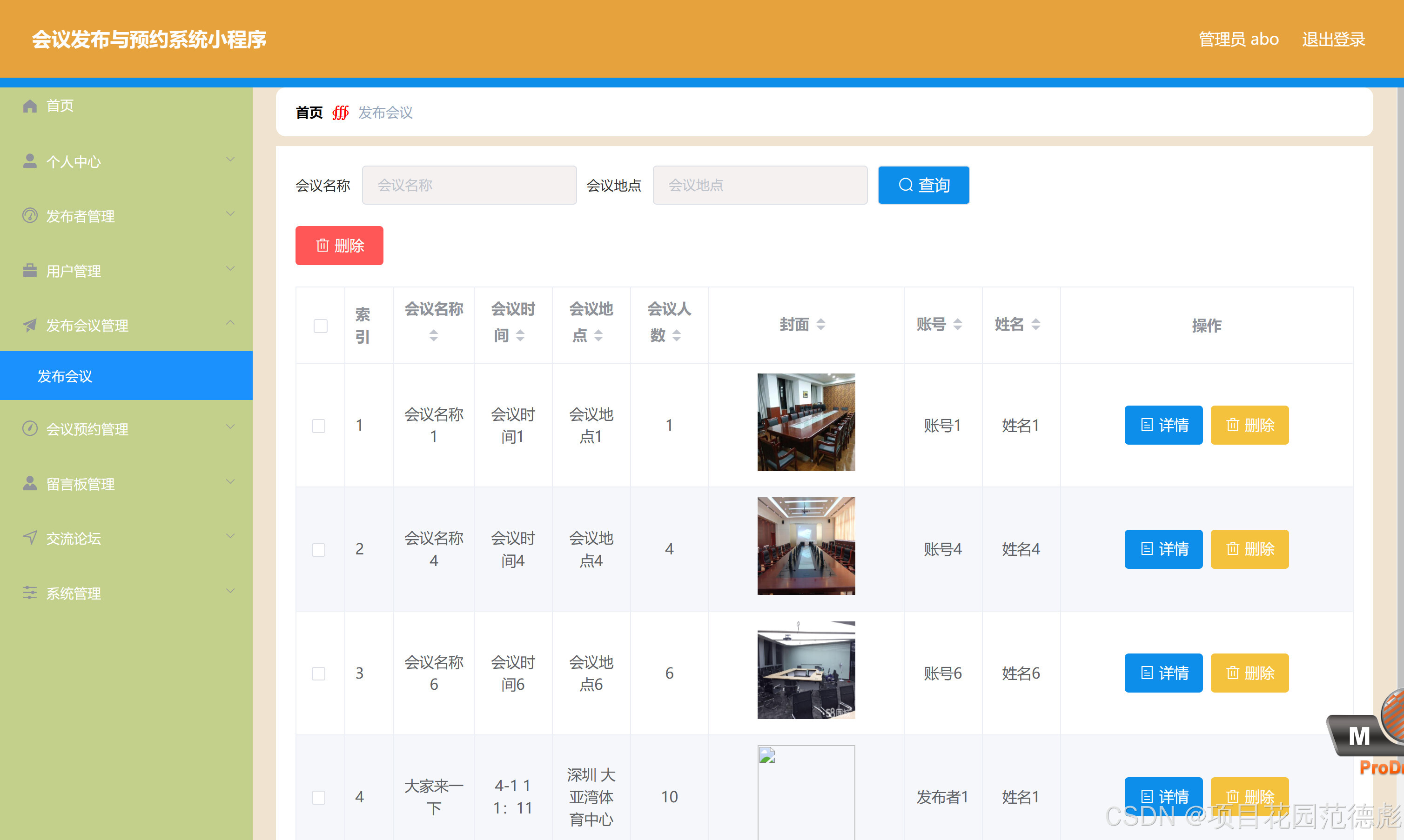Image resolution: width=1404 pixels, height=840 pixels.
Task: Open 详情 for meeting 会议名称1
Action: point(1163,425)
